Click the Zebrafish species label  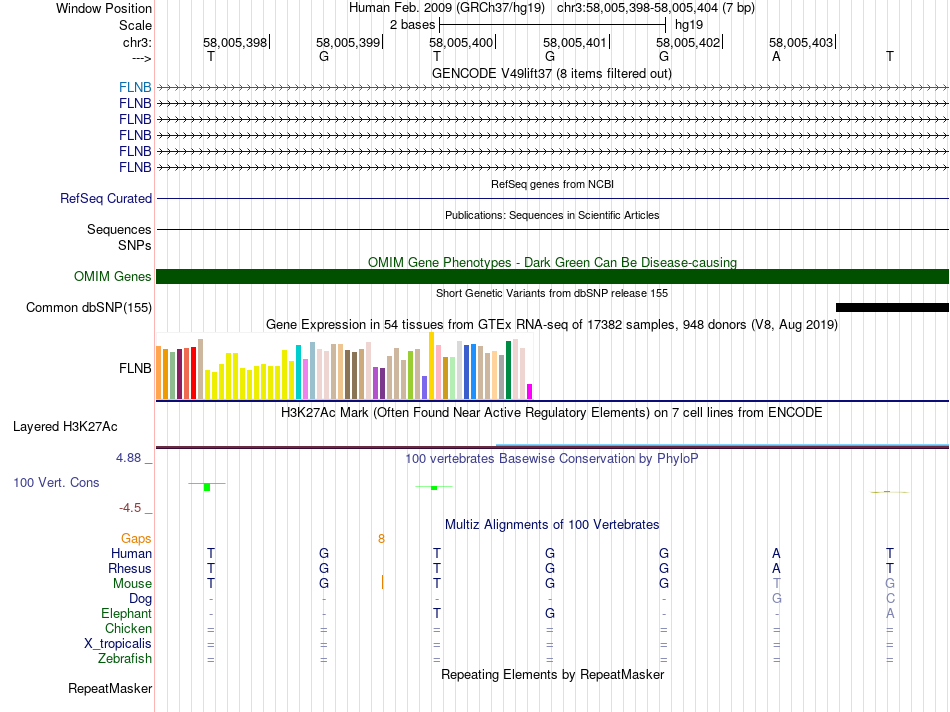(x=125, y=658)
